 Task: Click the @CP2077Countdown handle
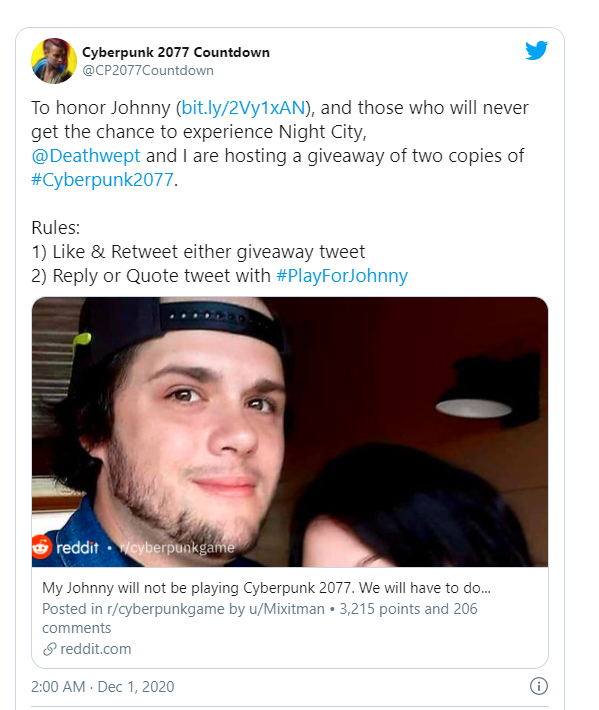148,71
